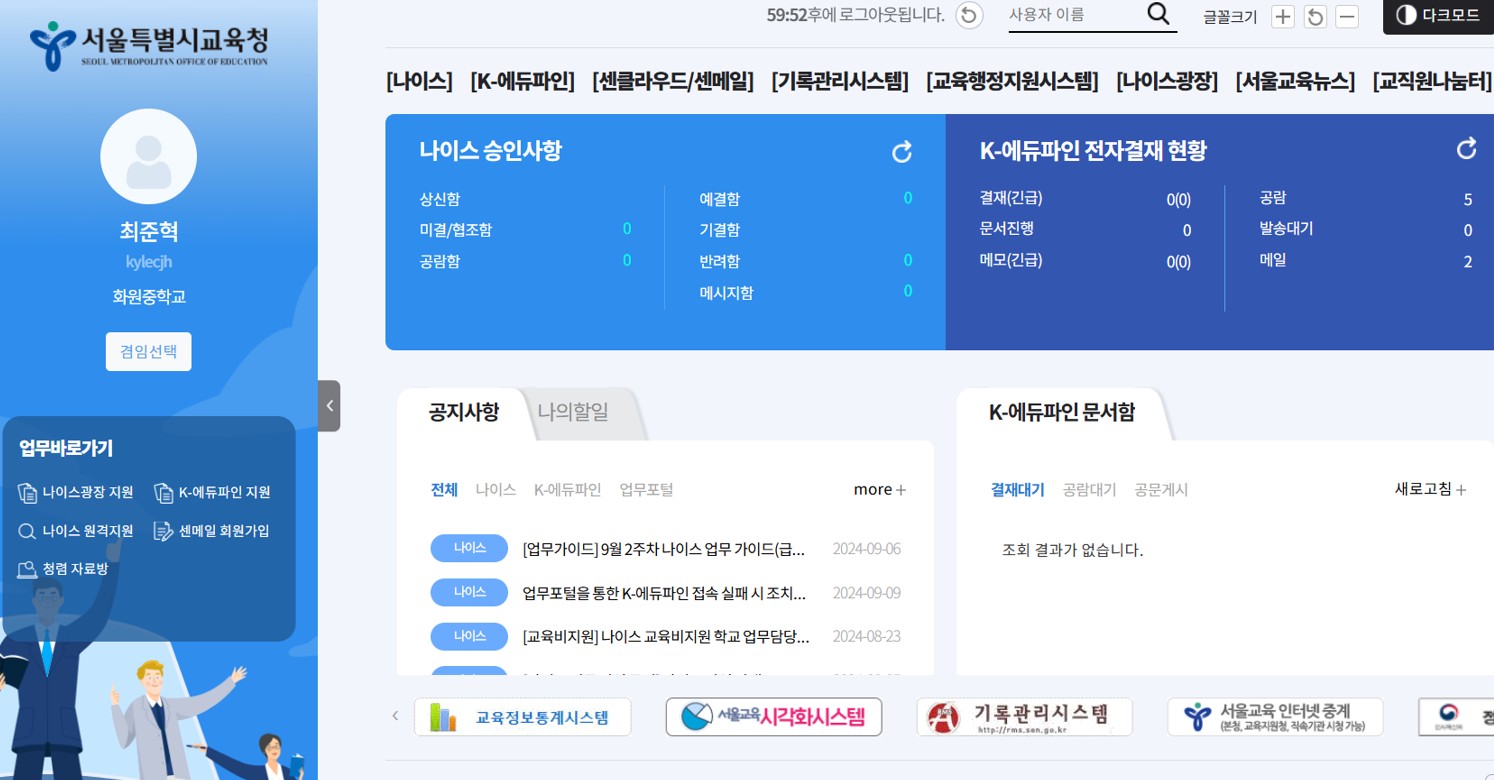1494x780 pixels.
Task: Filter notices by 전체
Action: pyautogui.click(x=444, y=490)
